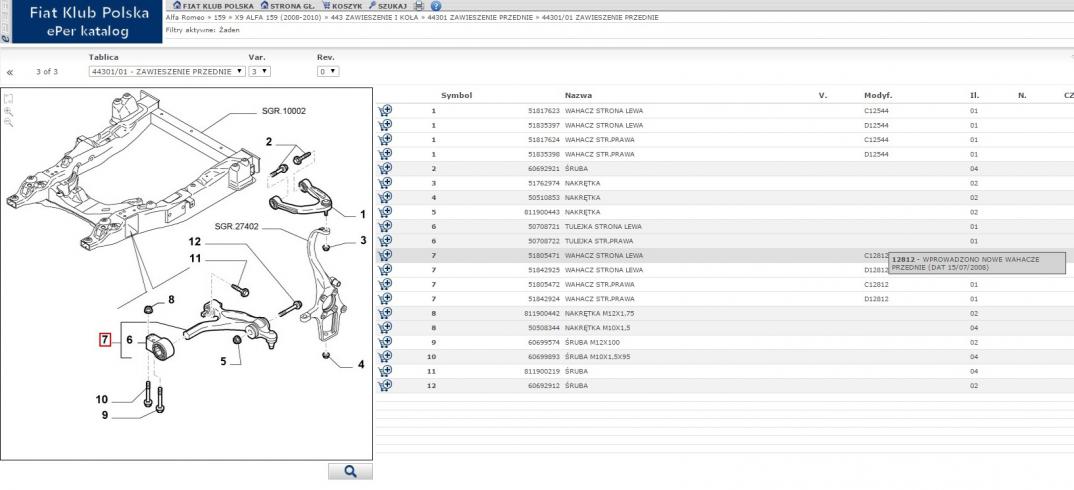Open KOSZYK cart
This screenshot has height=490, width=1074.
coord(342,5)
